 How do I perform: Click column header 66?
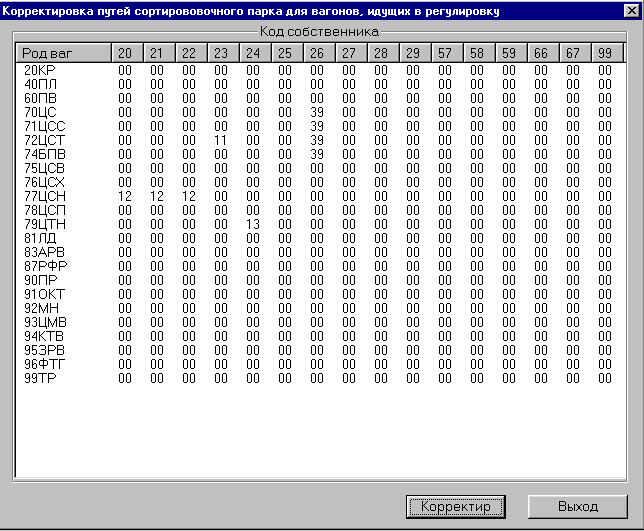pyautogui.click(x=544, y=53)
